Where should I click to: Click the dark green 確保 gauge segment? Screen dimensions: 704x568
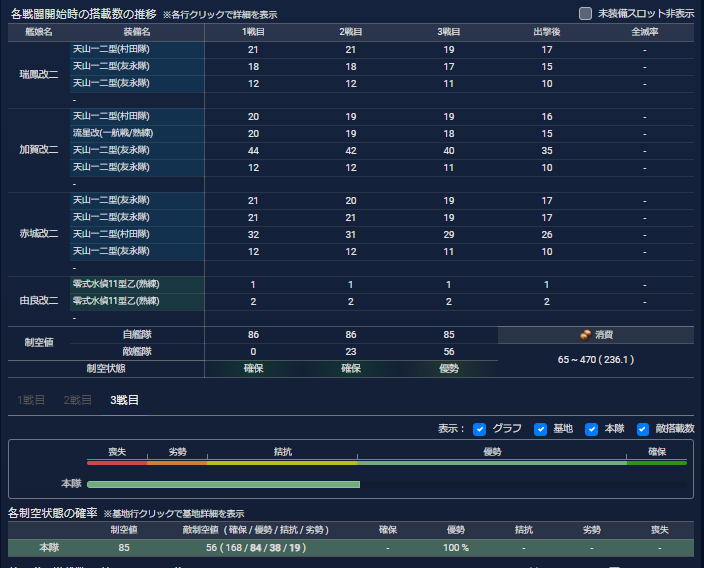click(657, 462)
